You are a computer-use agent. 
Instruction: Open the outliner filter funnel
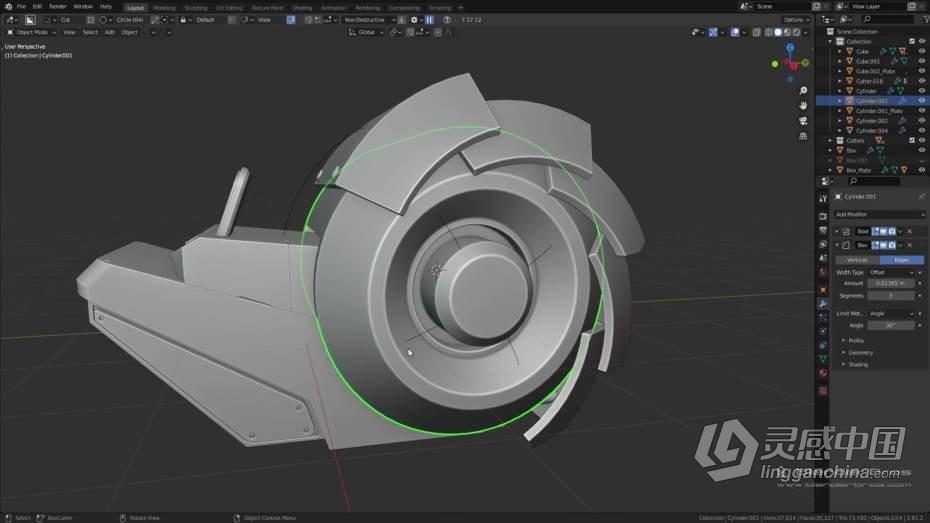pos(926,20)
